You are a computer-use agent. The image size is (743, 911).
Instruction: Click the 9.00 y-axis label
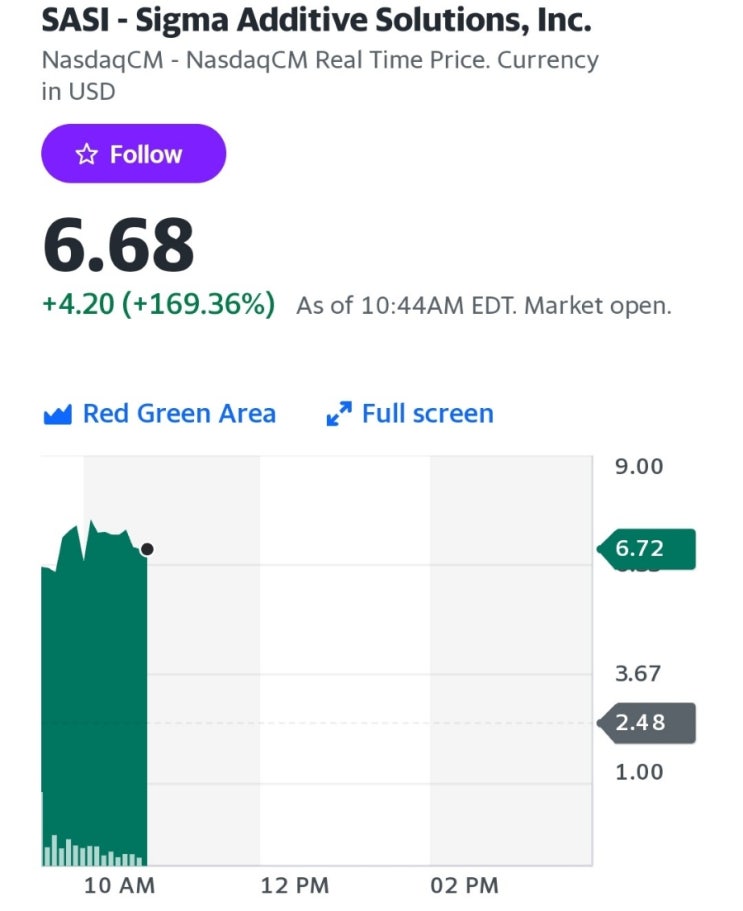point(638,467)
